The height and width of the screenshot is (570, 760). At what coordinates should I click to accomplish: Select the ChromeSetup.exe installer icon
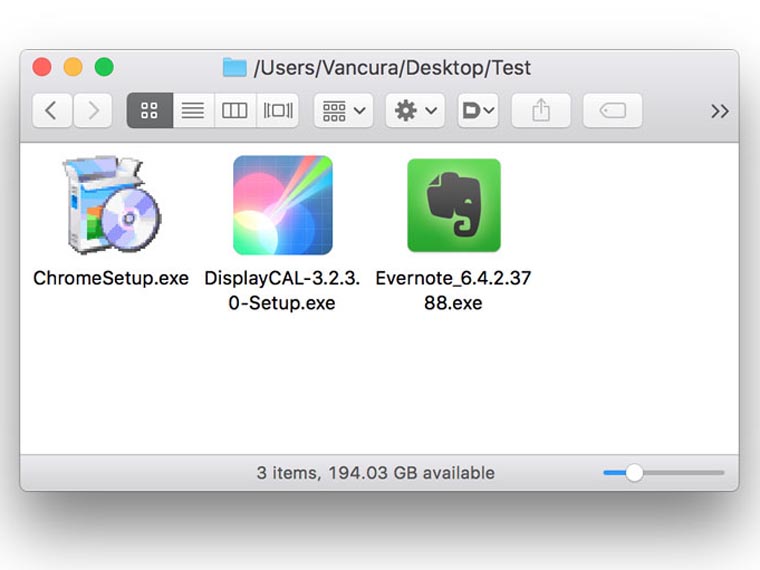pyautogui.click(x=112, y=205)
